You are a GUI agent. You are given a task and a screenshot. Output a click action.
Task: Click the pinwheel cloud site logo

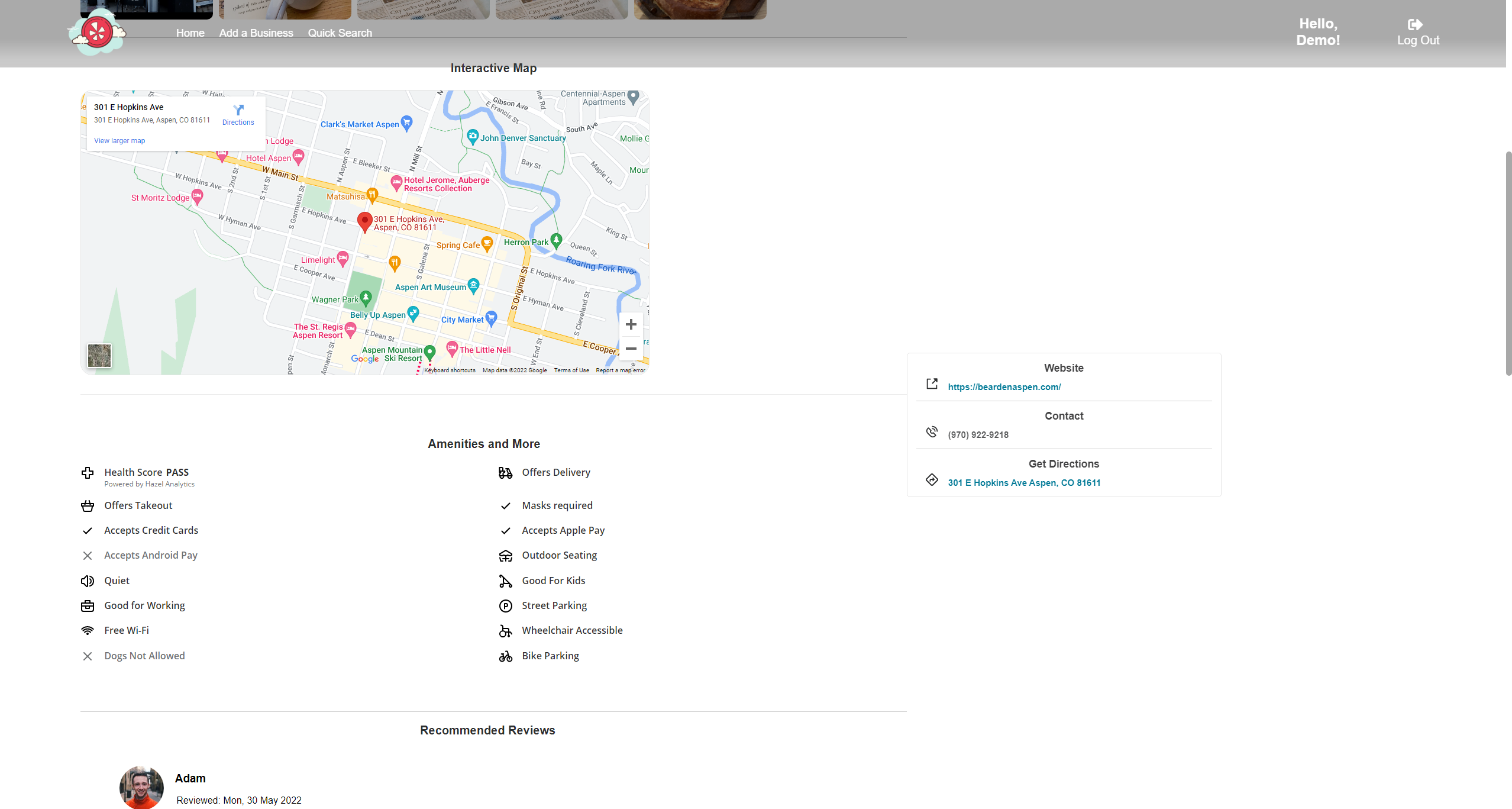coord(97,33)
